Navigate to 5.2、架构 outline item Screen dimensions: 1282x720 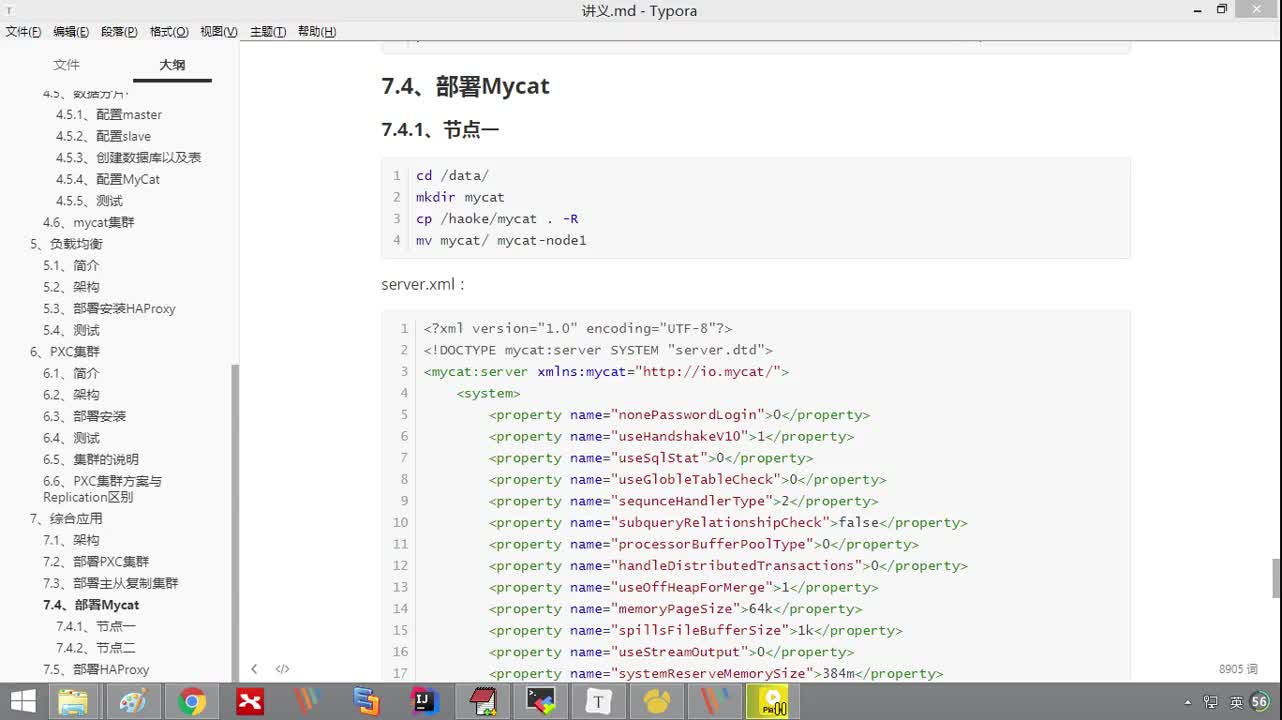[x=71, y=287]
